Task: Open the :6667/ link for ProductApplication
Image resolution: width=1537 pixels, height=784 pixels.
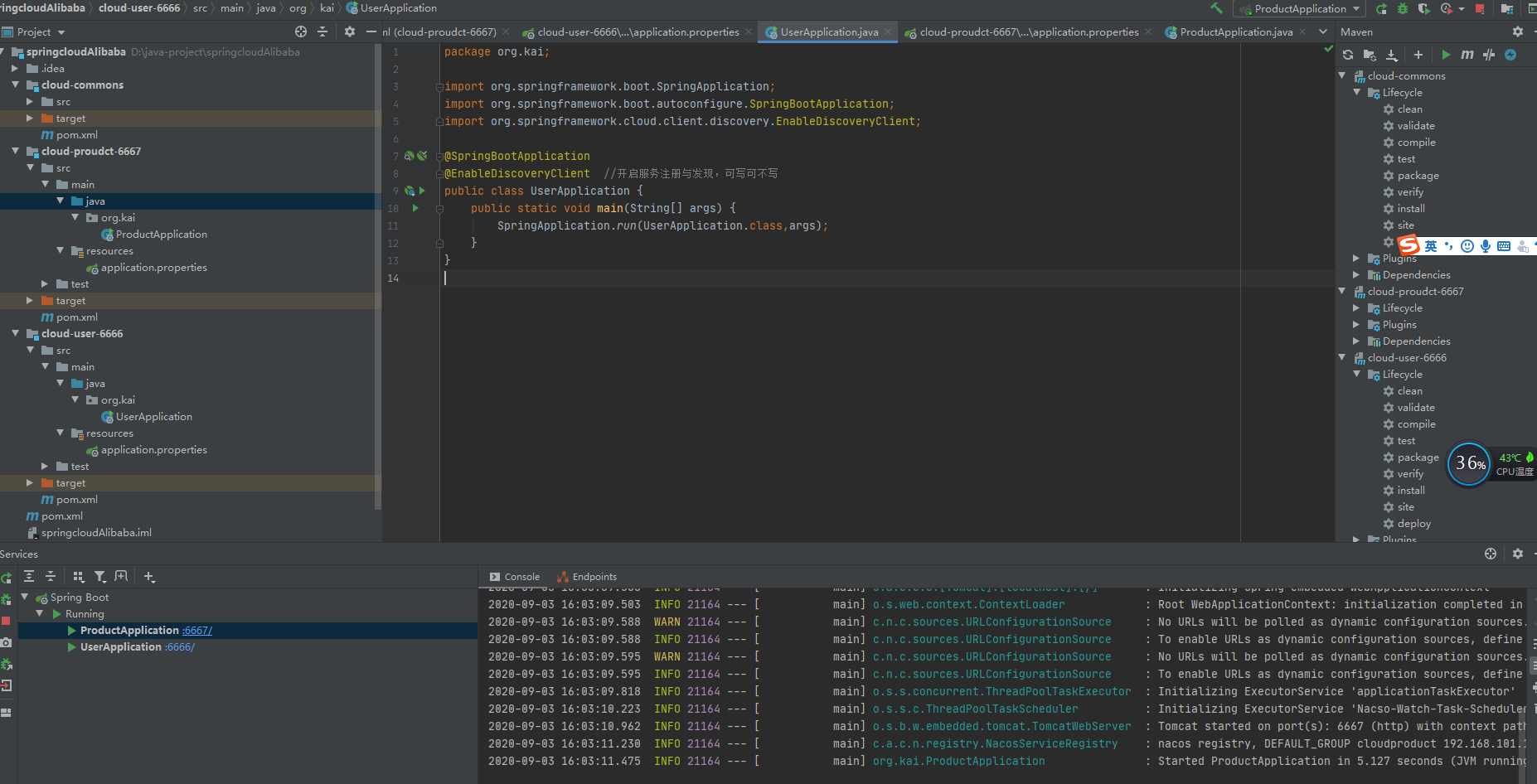Action: (197, 630)
